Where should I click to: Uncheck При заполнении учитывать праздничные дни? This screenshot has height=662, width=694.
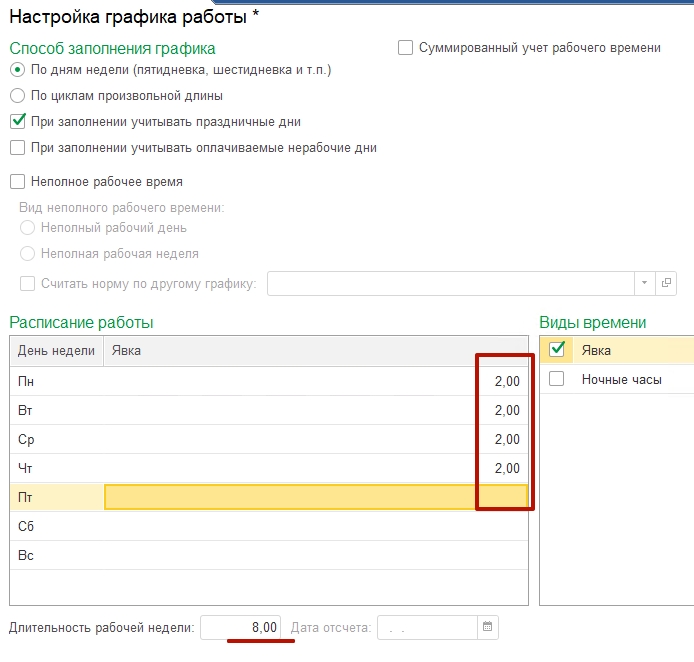coord(17,121)
